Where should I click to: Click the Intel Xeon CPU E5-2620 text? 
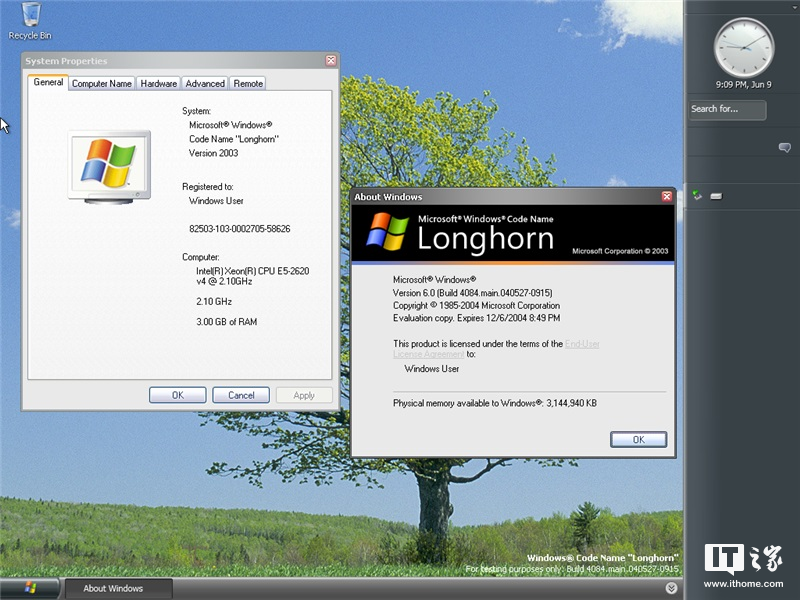coord(253,276)
